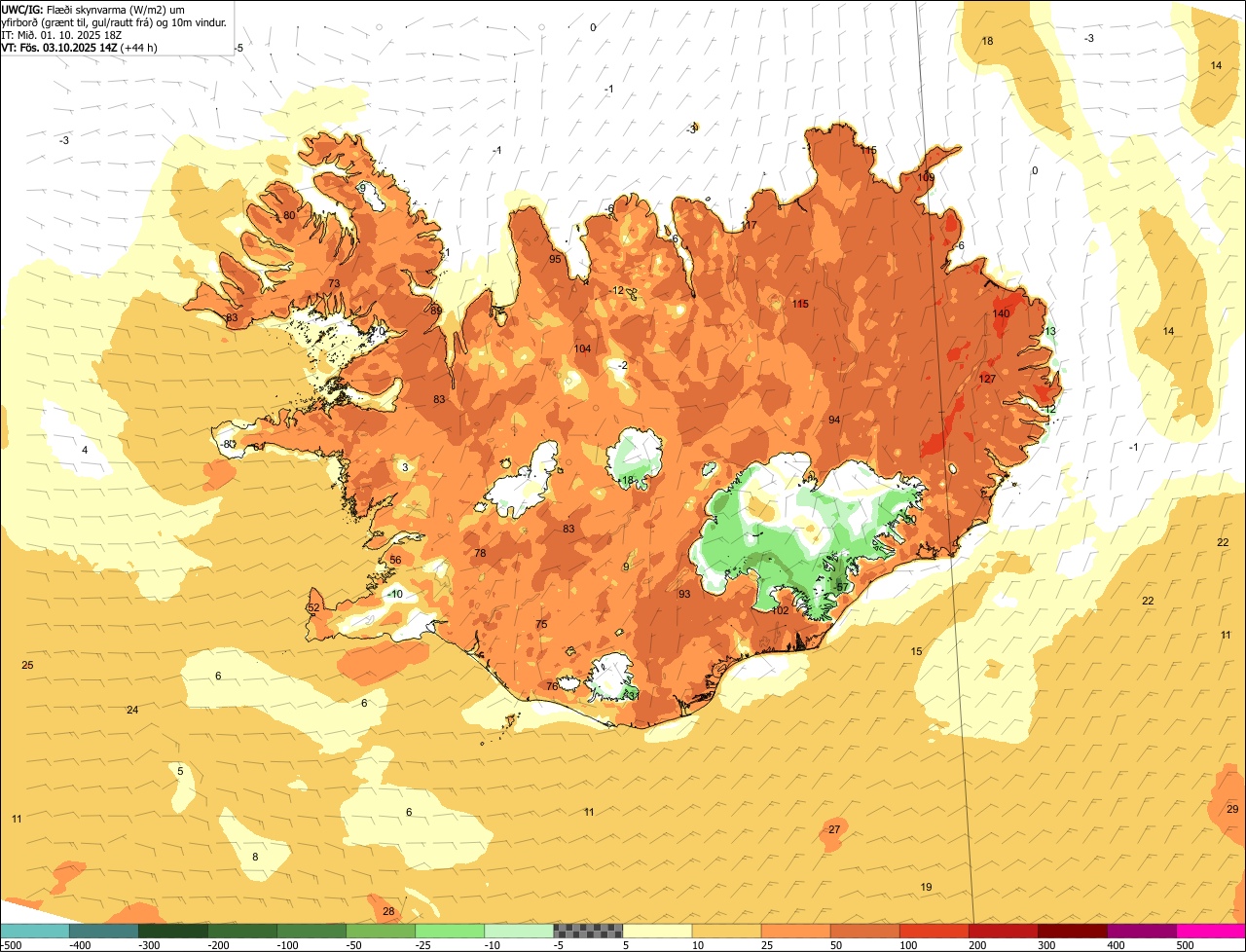The height and width of the screenshot is (952, 1246).
Task: Click the 15 value in the southeast ocean
Action: click(916, 651)
